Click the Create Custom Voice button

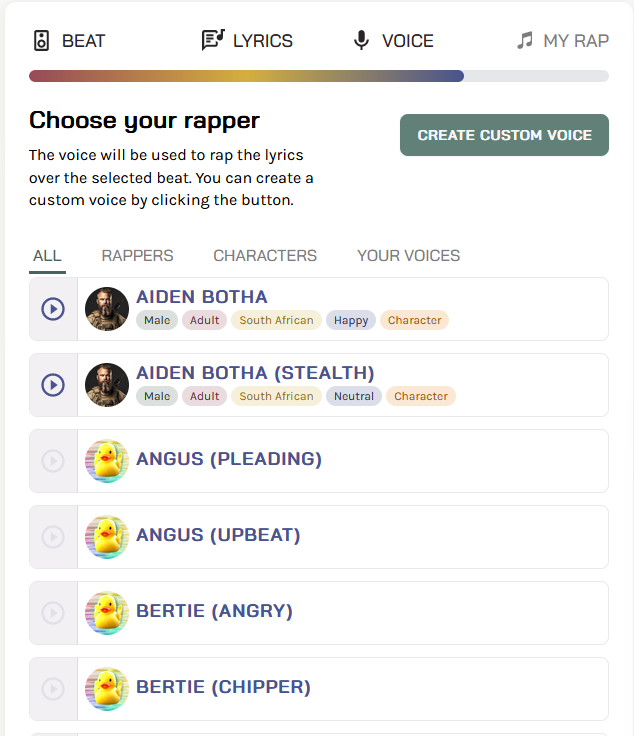click(504, 135)
